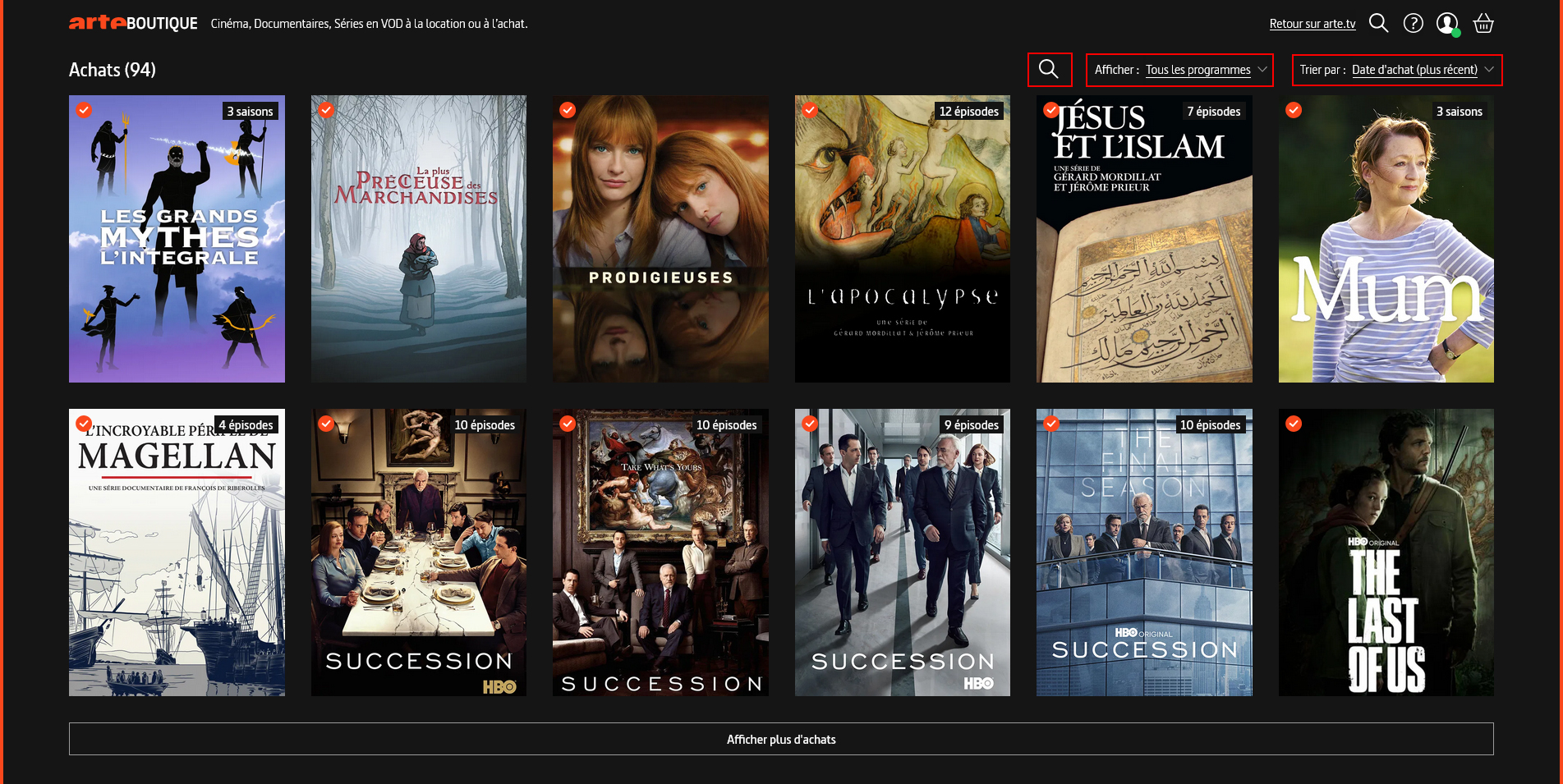Click the 9 épisodes badge on Succession
The image size is (1563, 784).
[x=972, y=424]
